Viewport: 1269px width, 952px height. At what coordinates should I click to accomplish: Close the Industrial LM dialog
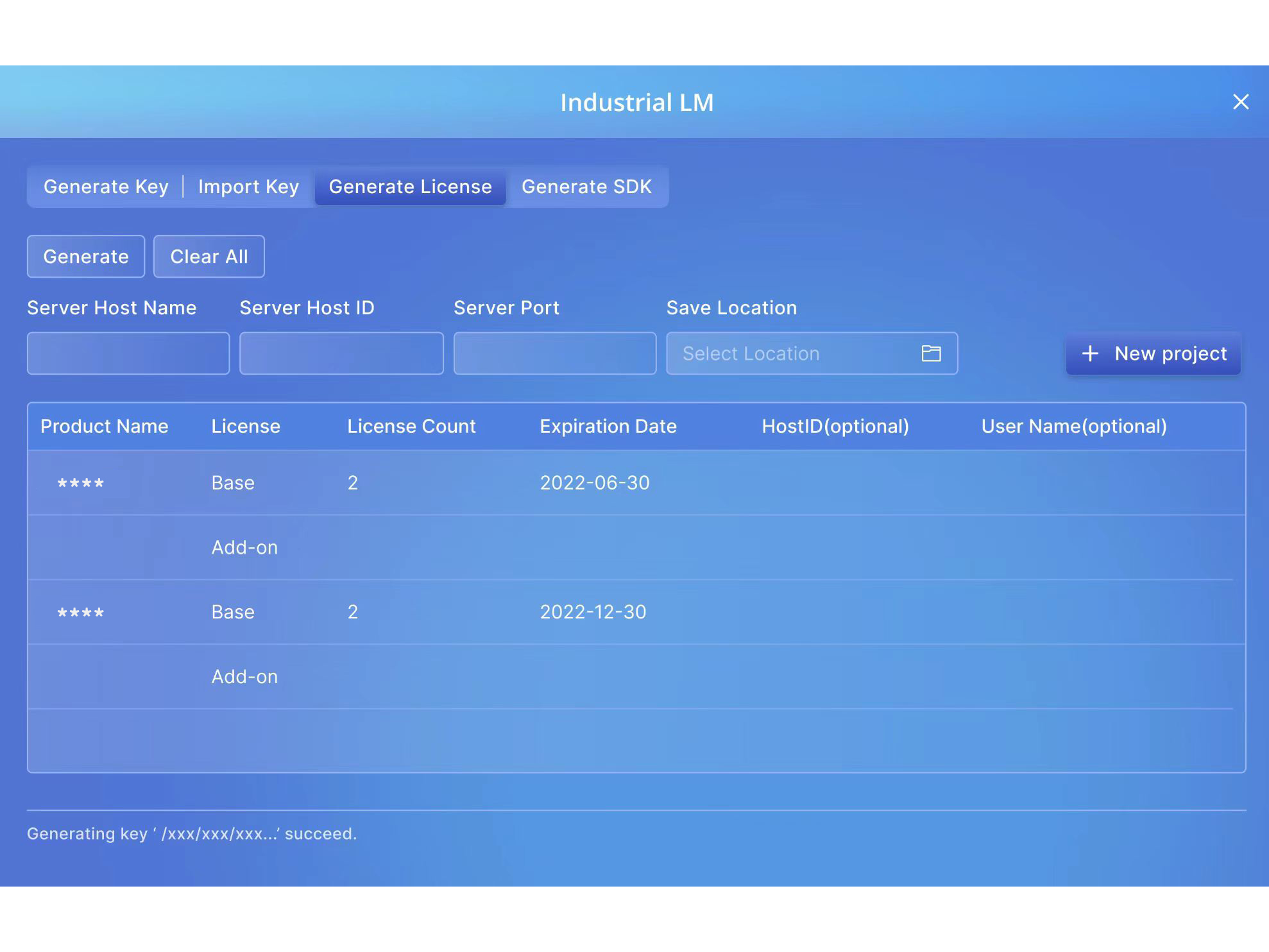pos(1240,102)
